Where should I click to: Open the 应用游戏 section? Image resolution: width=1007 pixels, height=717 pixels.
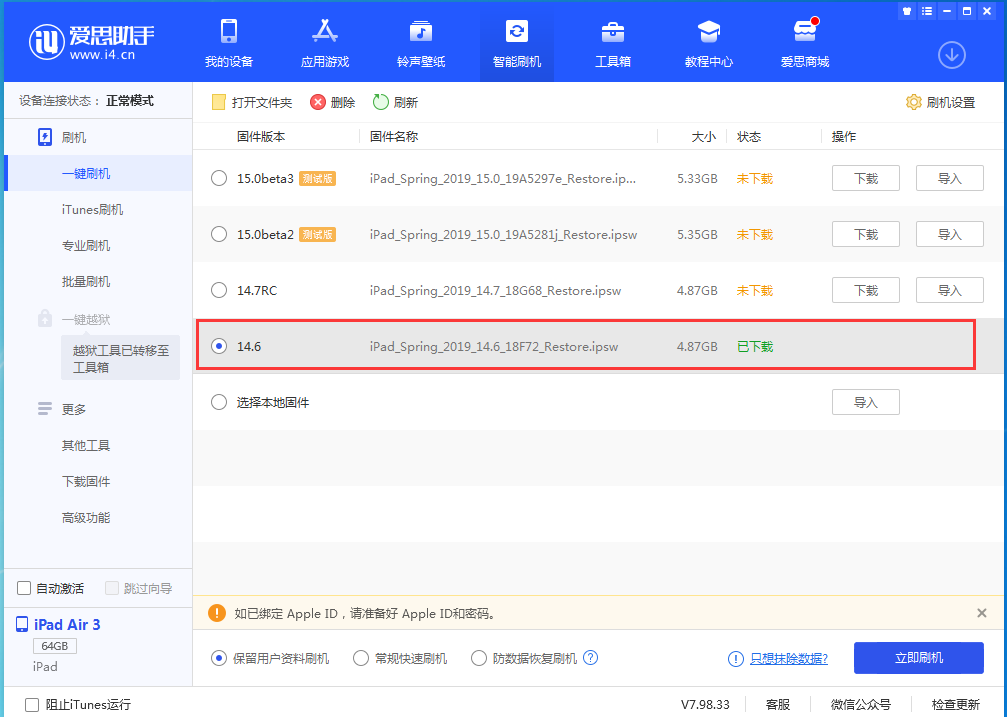coord(324,42)
